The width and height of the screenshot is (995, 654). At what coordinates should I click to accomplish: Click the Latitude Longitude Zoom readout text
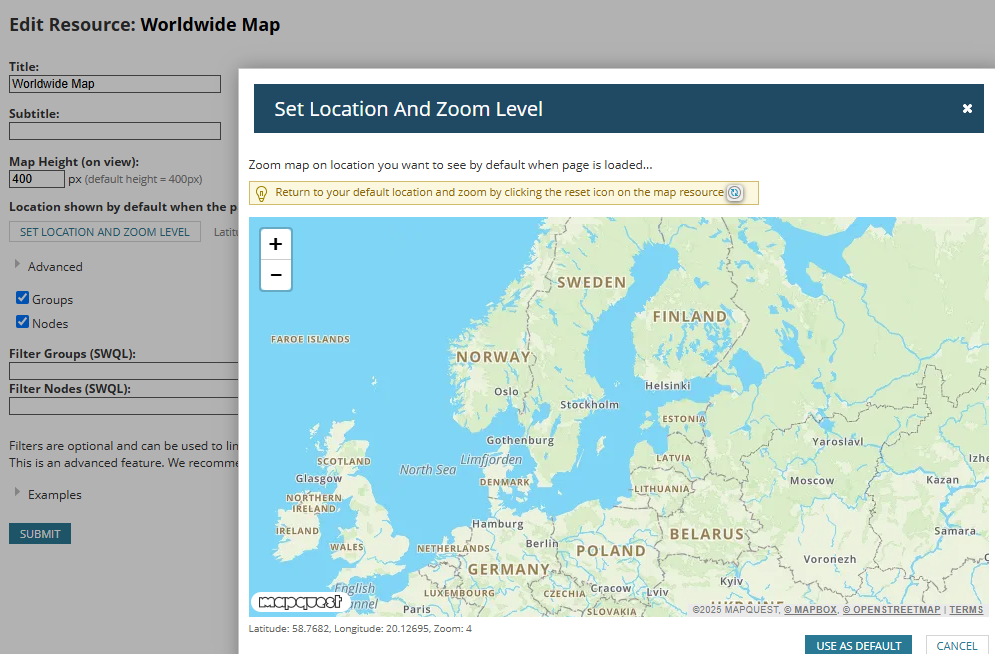360,629
